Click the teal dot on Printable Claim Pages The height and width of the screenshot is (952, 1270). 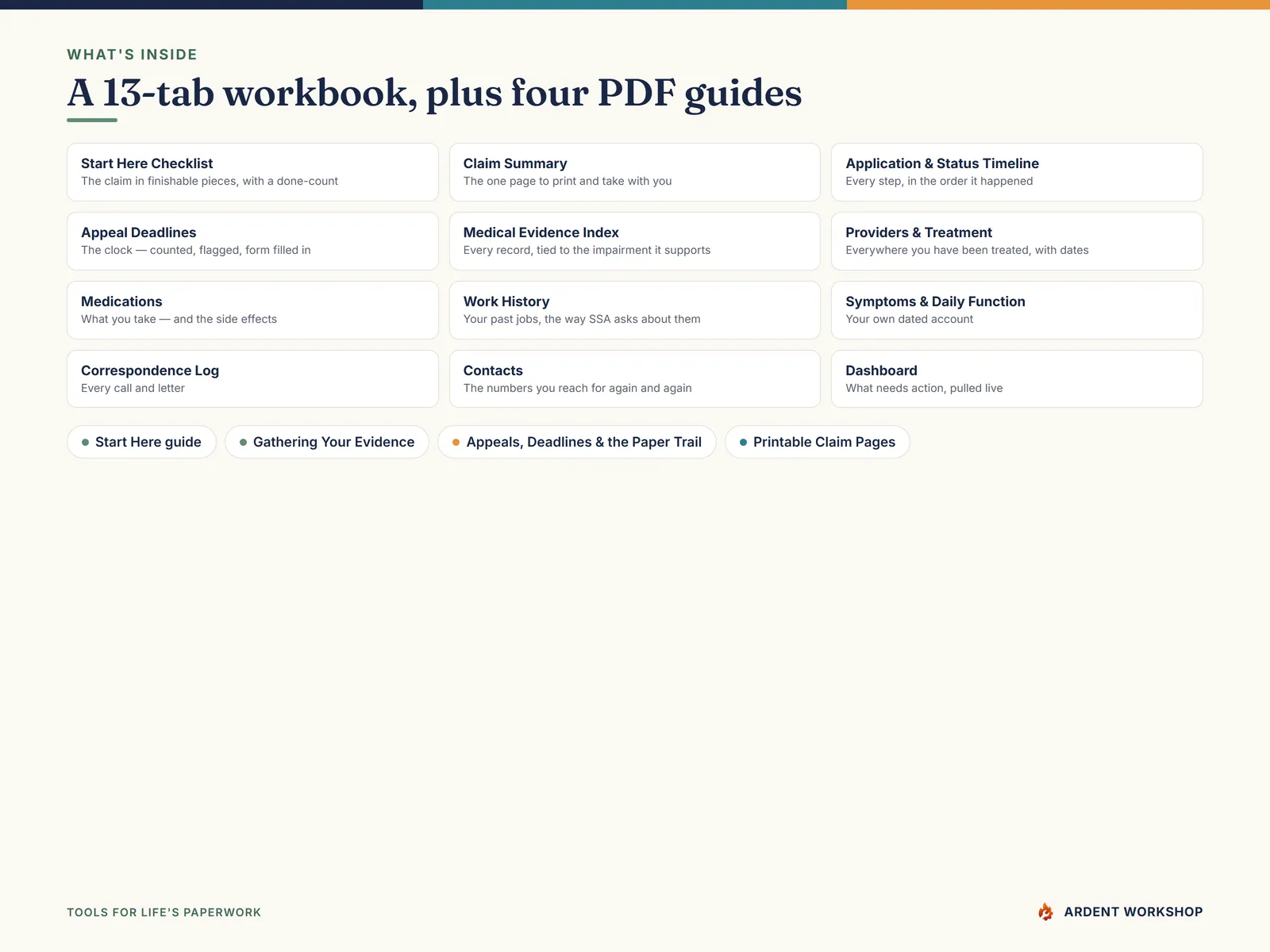[743, 443]
